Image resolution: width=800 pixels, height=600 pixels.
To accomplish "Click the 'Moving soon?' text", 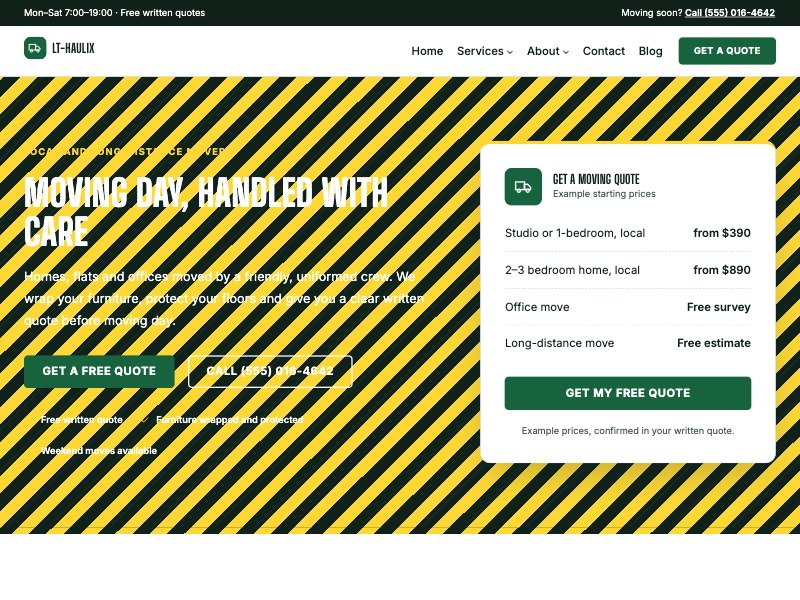I will (652, 13).
